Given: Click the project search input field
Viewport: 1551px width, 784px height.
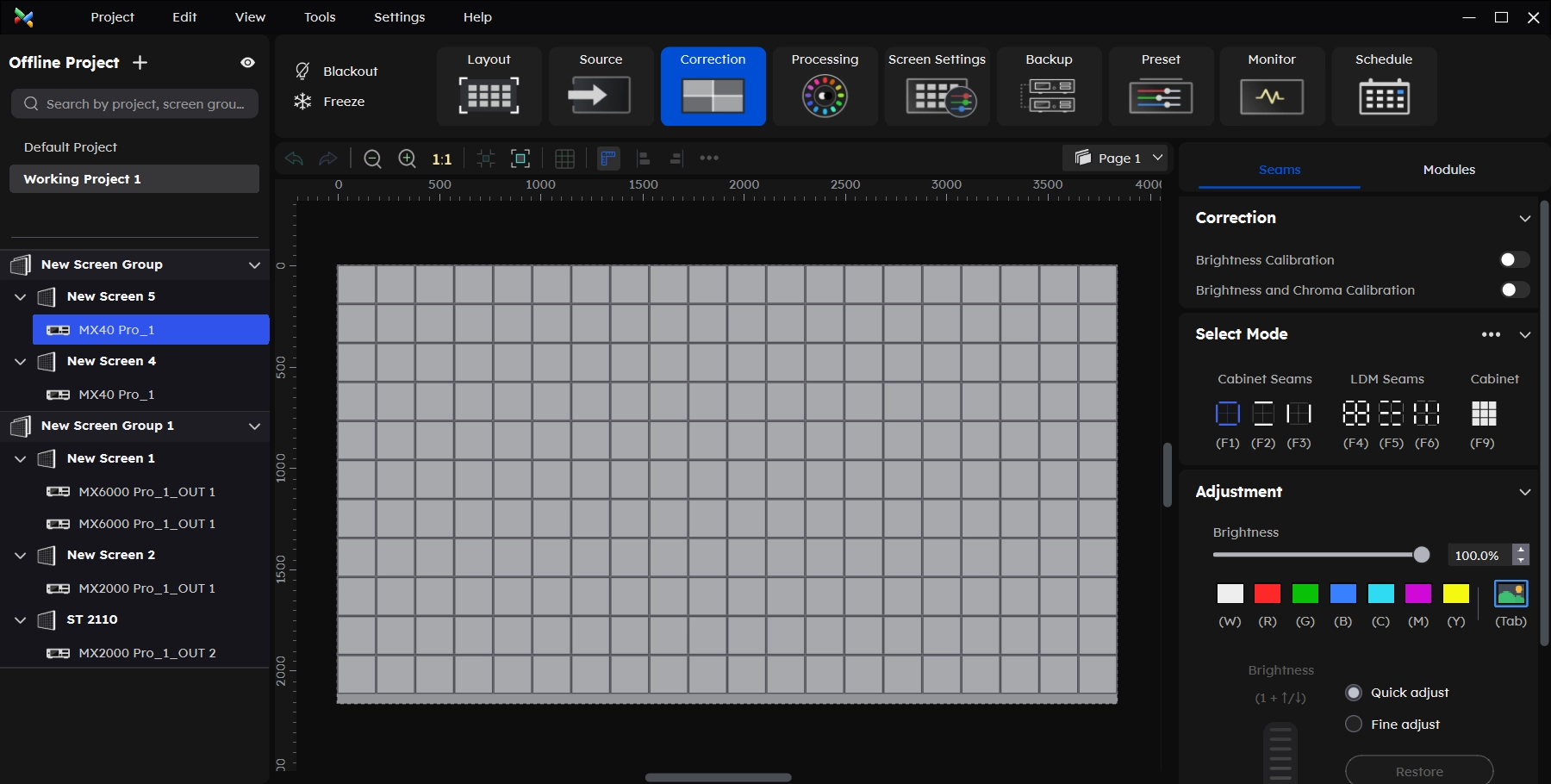Looking at the screenshot, I should click(135, 103).
